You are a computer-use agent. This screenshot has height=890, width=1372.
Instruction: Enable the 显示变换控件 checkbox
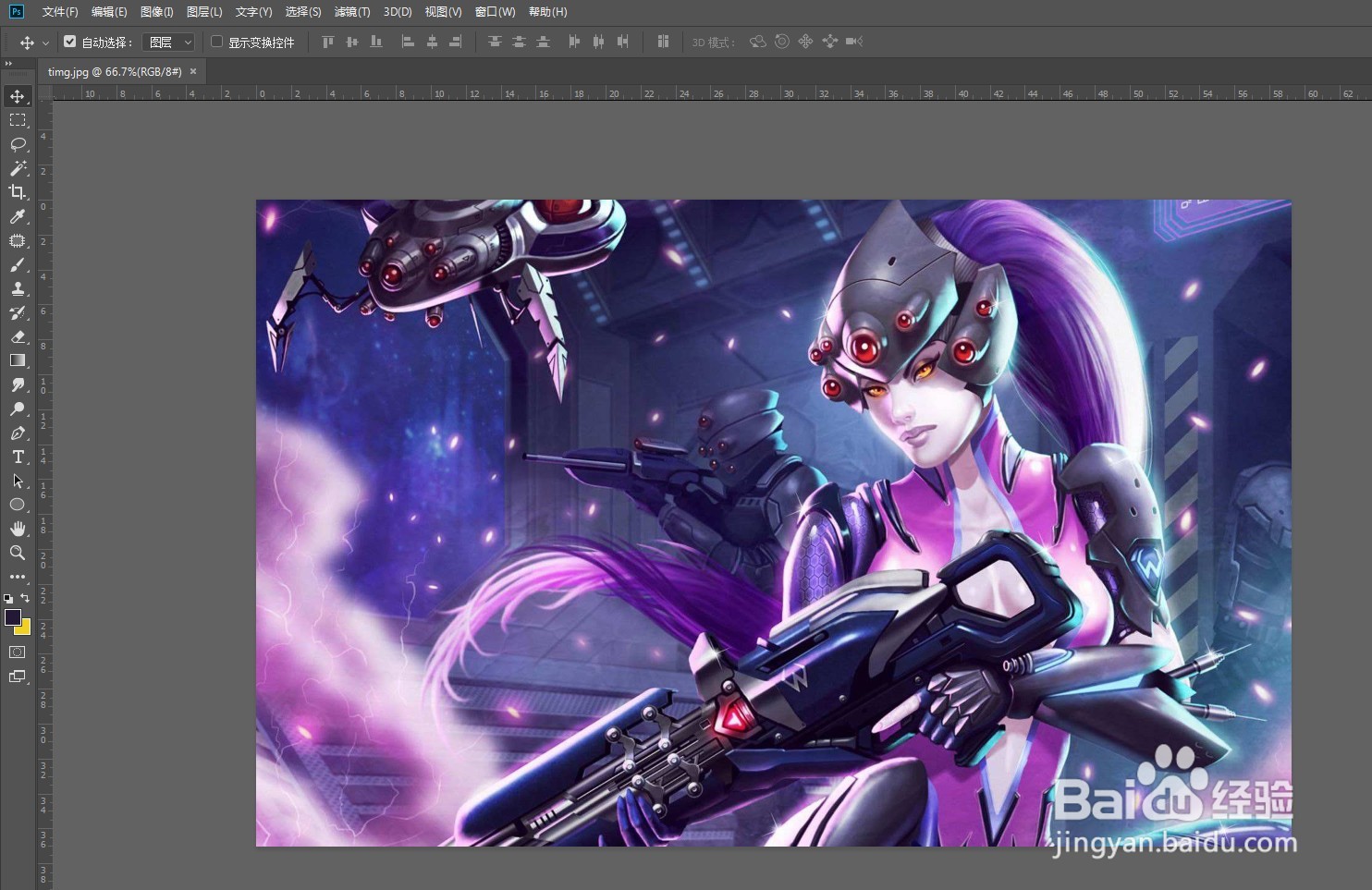click(x=217, y=42)
